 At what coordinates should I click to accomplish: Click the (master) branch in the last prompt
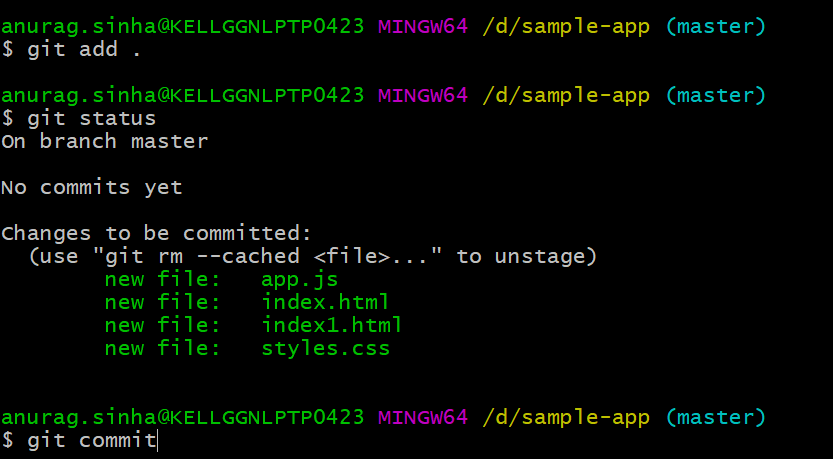point(714,416)
